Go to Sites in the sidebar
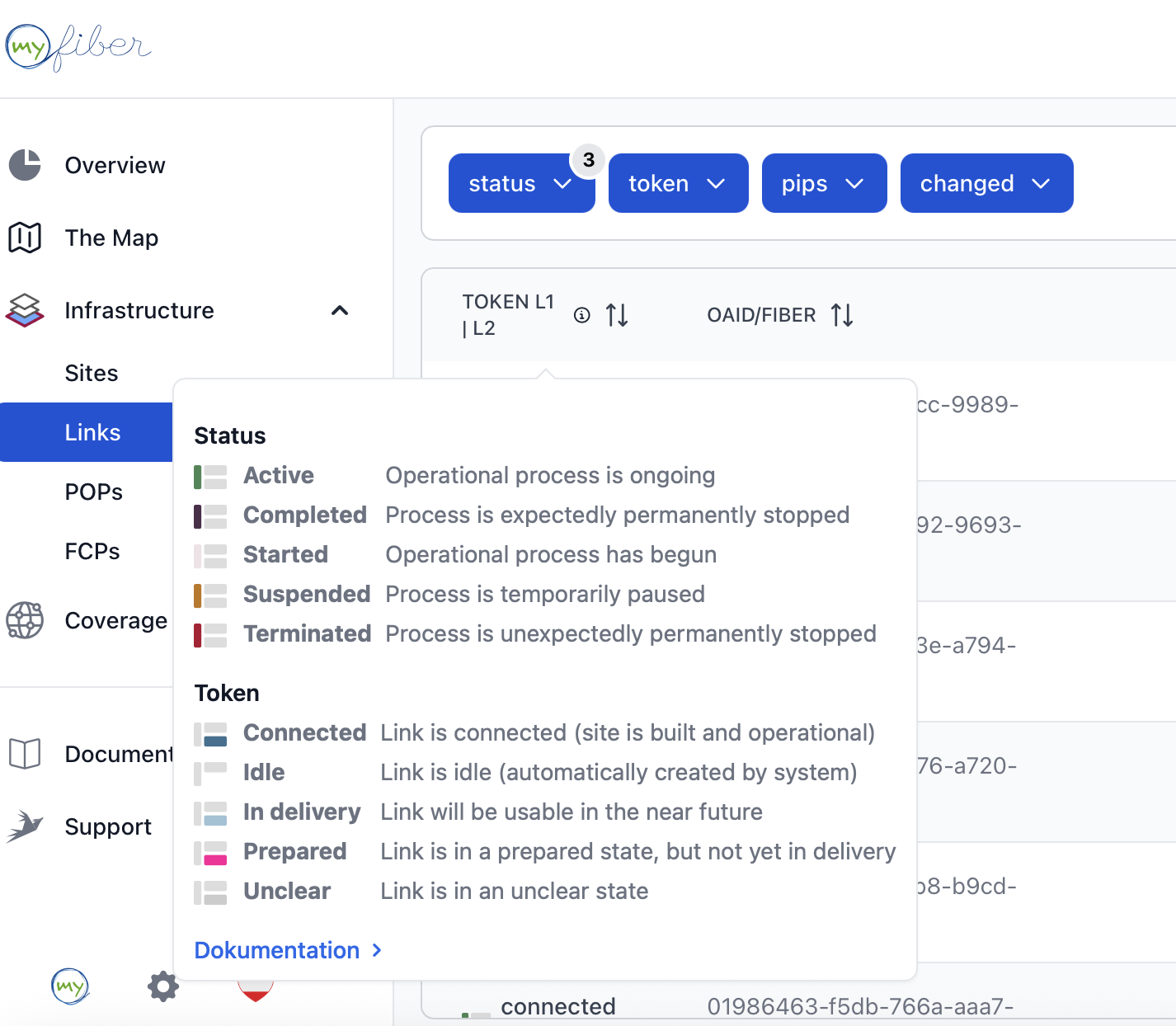The image size is (1176, 1026). [x=92, y=373]
